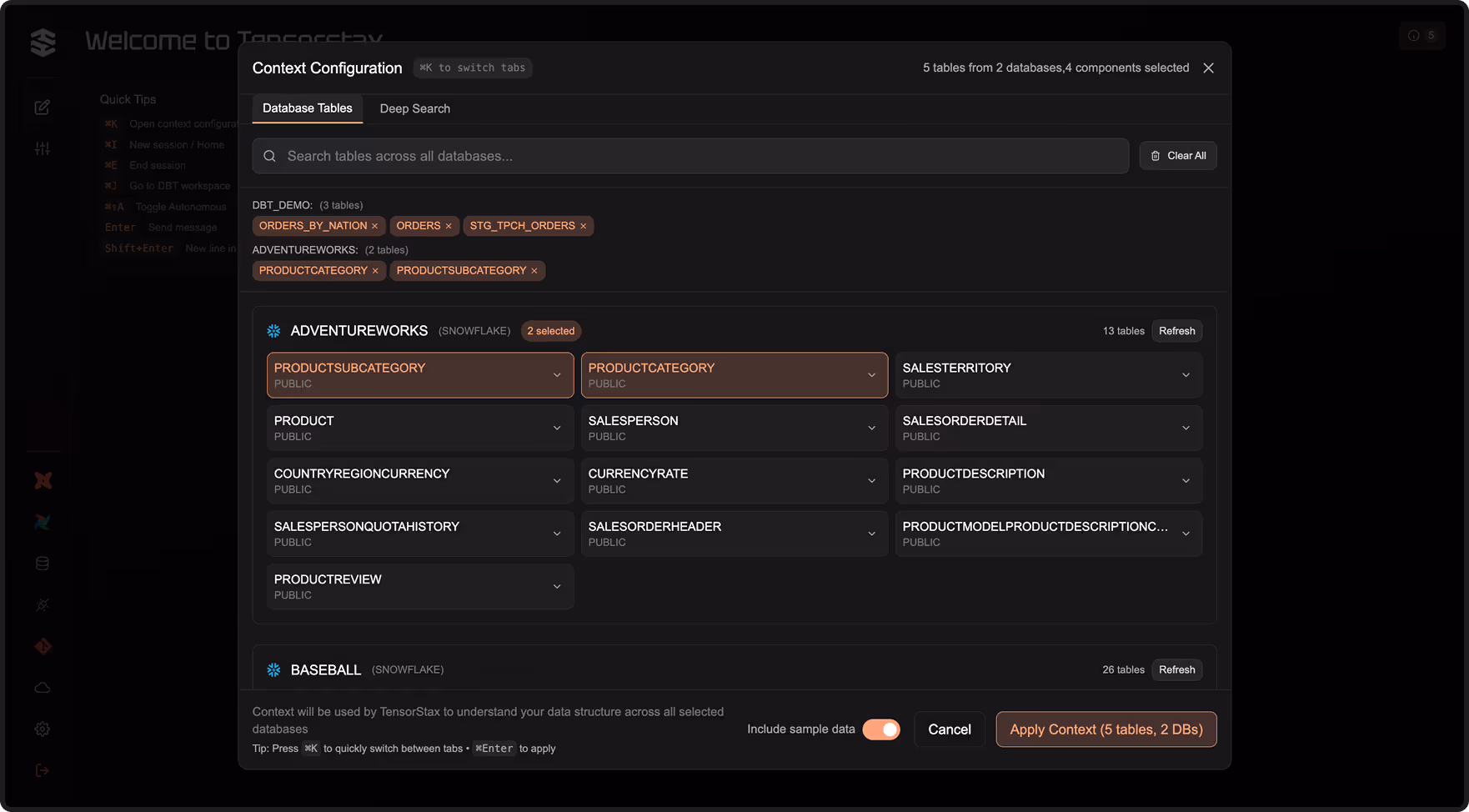Click Clear All button
Viewport: 1469px width, 812px height.
(x=1178, y=156)
